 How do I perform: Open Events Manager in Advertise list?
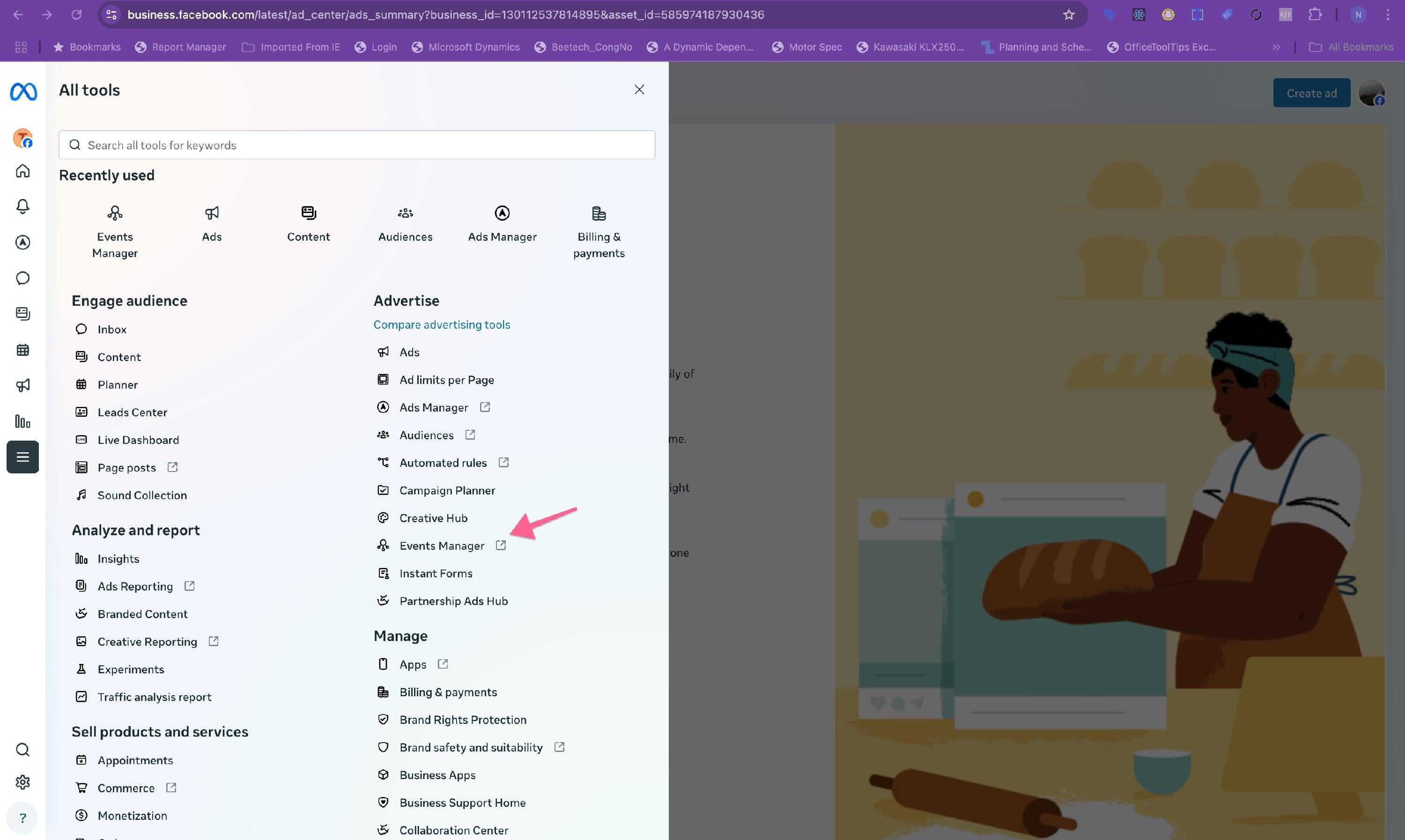(442, 545)
